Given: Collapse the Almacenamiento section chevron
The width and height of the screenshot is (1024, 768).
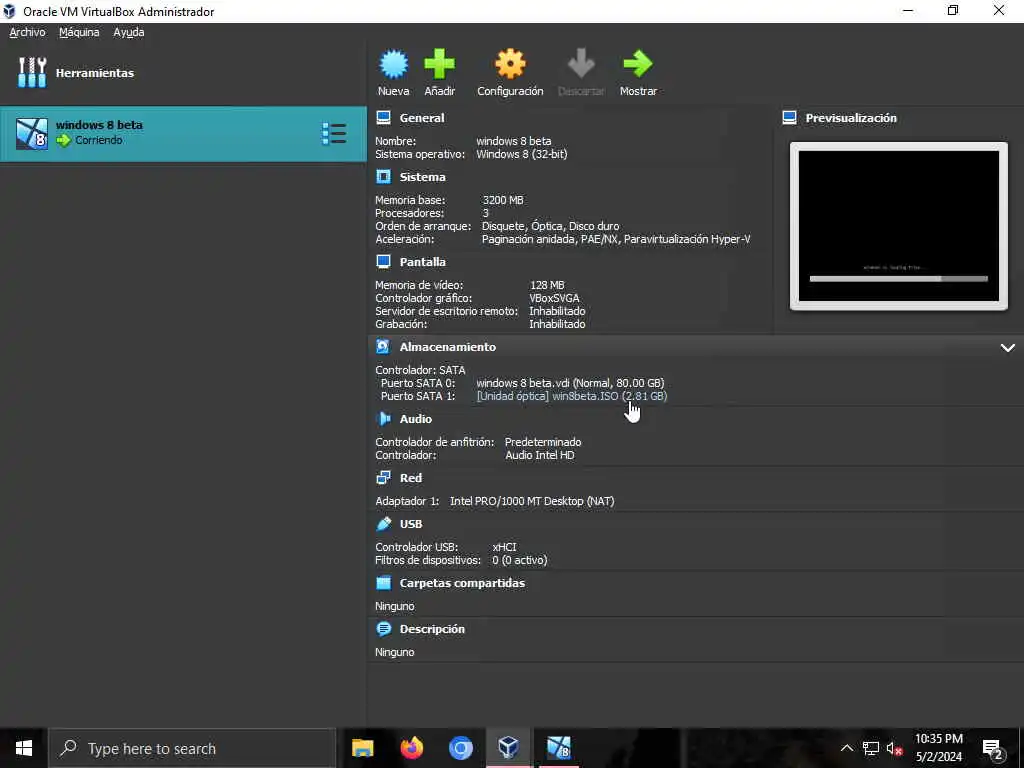Looking at the screenshot, I should (x=1008, y=347).
